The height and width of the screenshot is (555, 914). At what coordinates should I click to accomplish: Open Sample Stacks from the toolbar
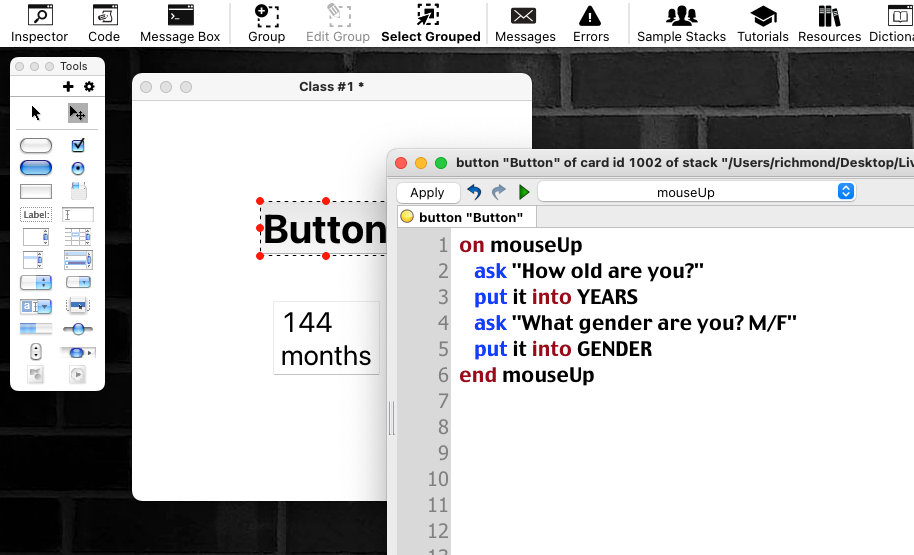coord(681,23)
